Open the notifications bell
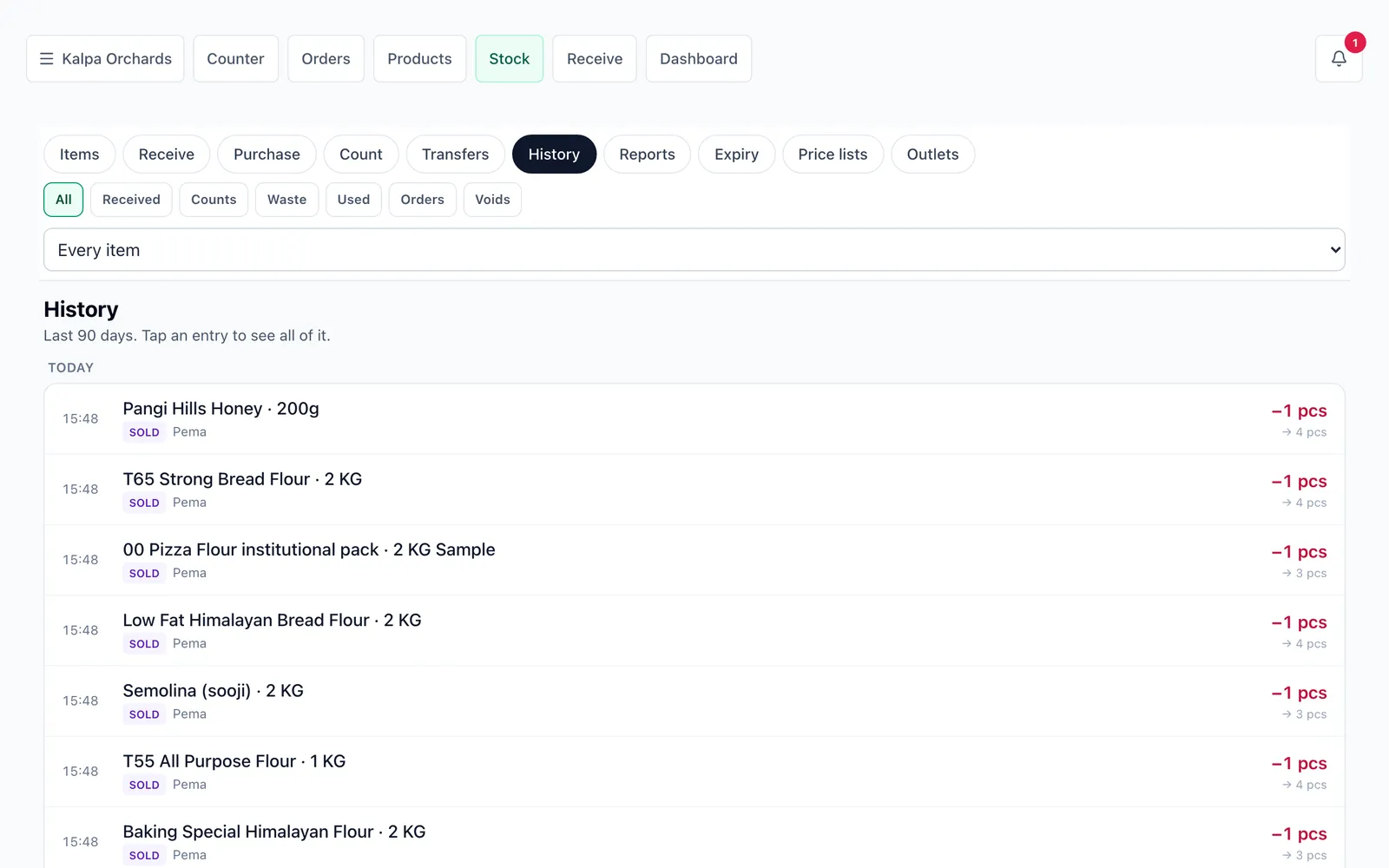The height and width of the screenshot is (868, 1389). 1339,58
